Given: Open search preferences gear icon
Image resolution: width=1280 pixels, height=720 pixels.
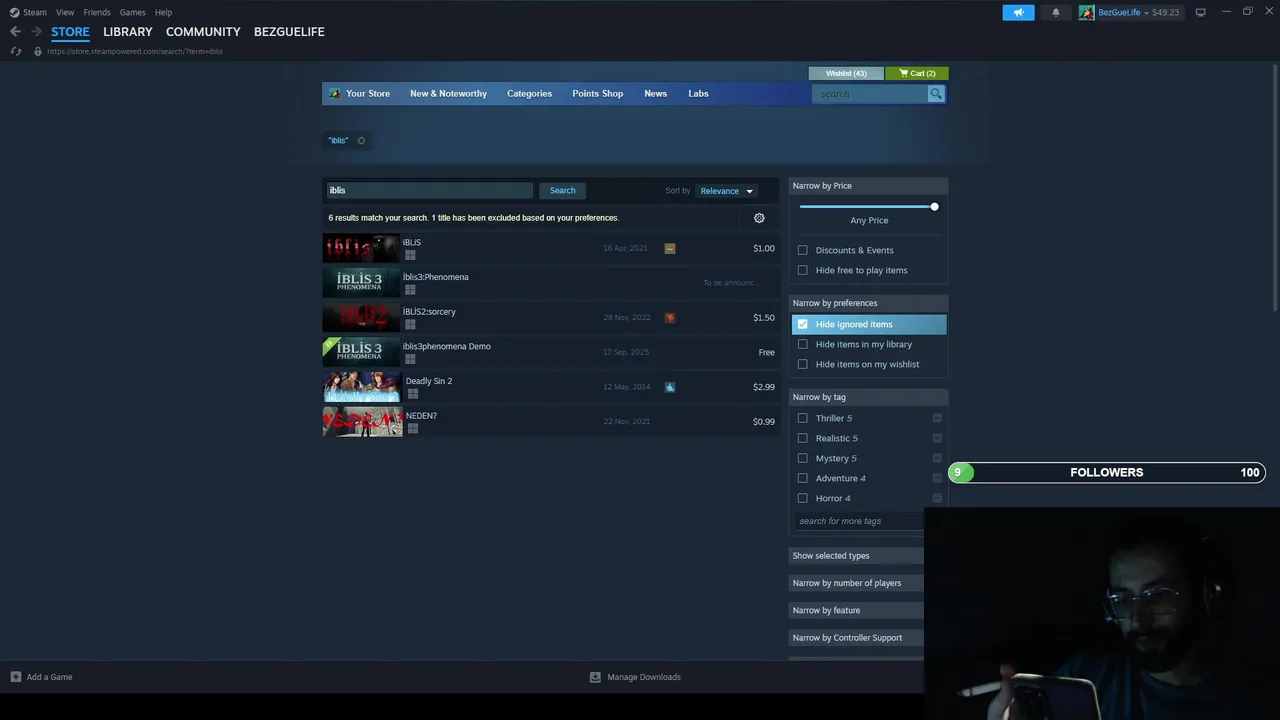Looking at the screenshot, I should tap(759, 218).
